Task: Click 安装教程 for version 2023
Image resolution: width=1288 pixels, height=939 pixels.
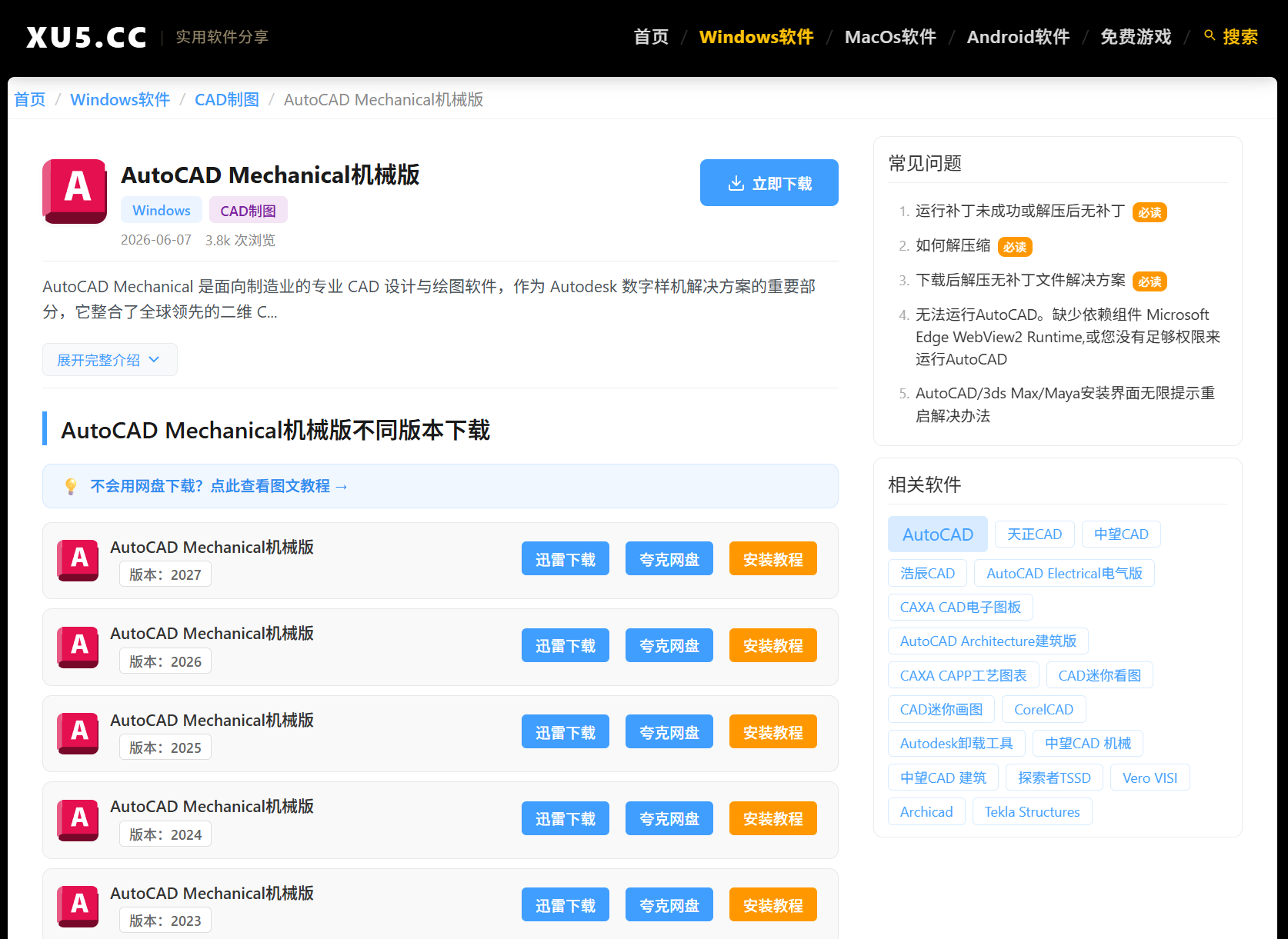Action: [x=773, y=905]
